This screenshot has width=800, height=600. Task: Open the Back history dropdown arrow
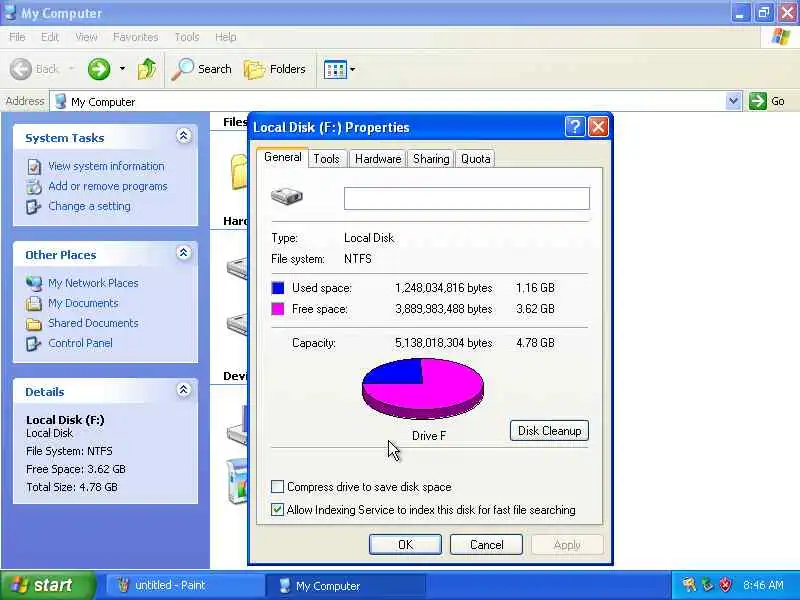point(71,68)
